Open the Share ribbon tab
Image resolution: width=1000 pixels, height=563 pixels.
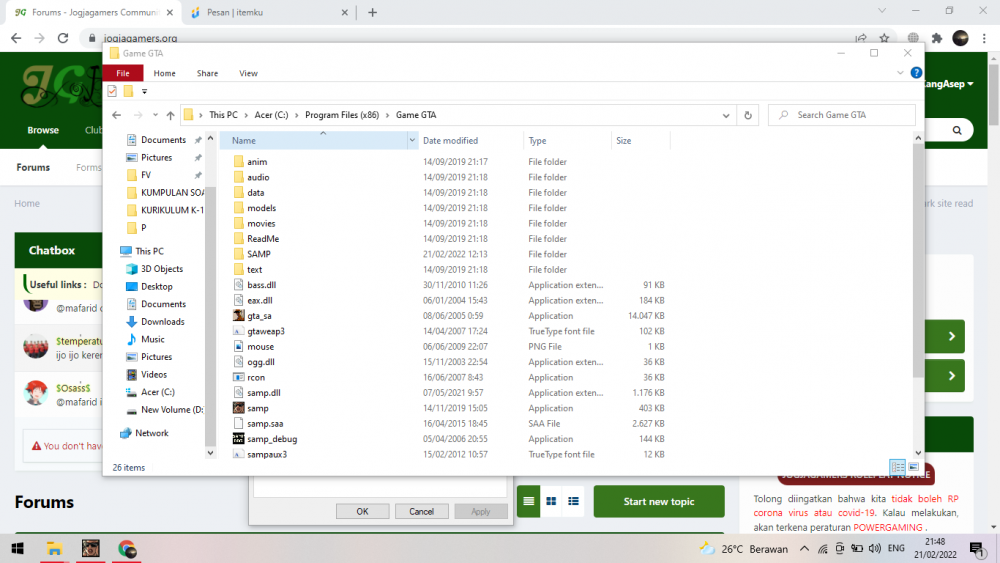(207, 73)
